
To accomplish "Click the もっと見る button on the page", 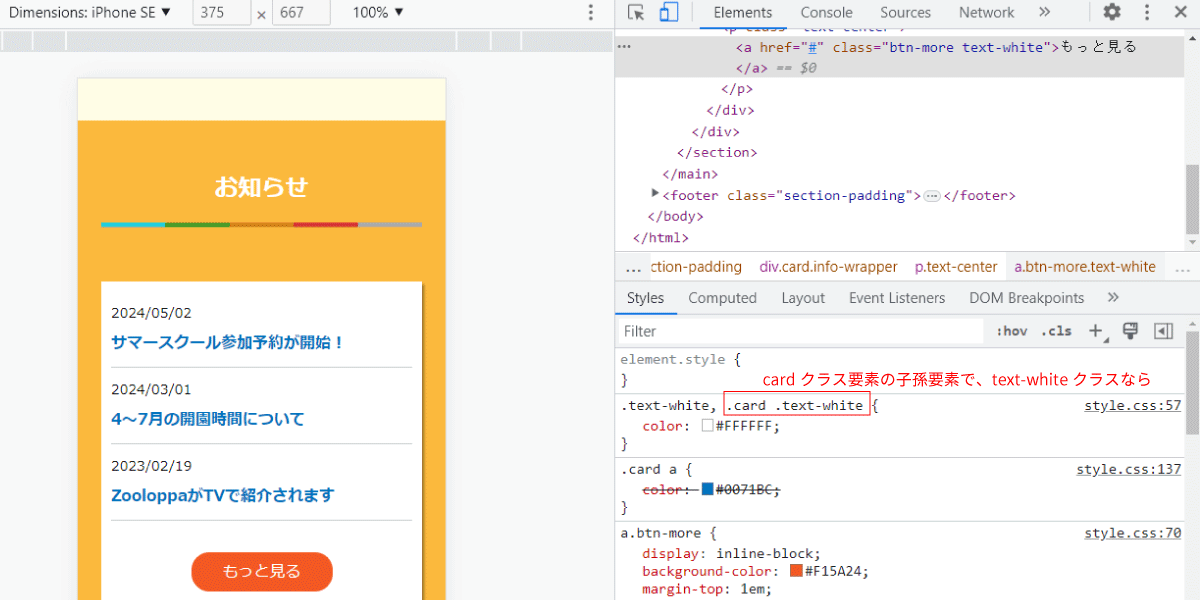I will tap(262, 571).
